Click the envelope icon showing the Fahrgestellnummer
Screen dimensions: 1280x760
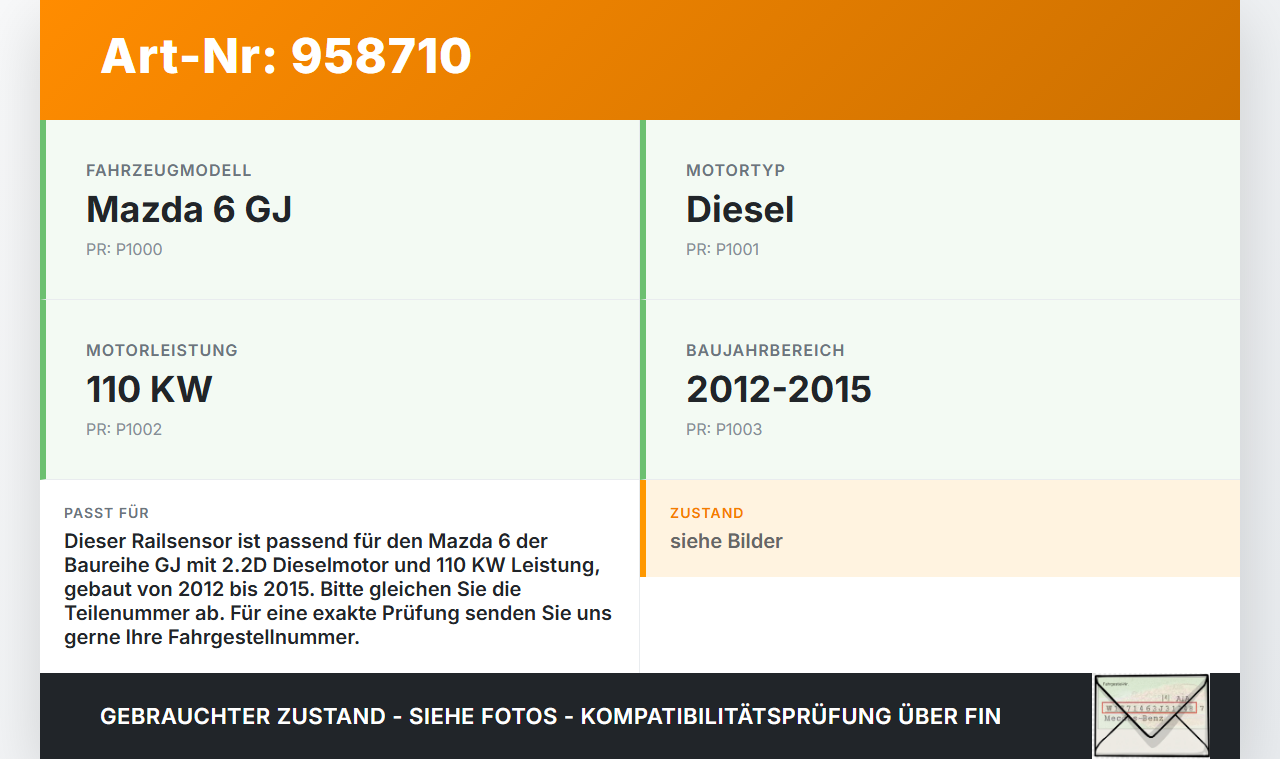click(x=1150, y=717)
